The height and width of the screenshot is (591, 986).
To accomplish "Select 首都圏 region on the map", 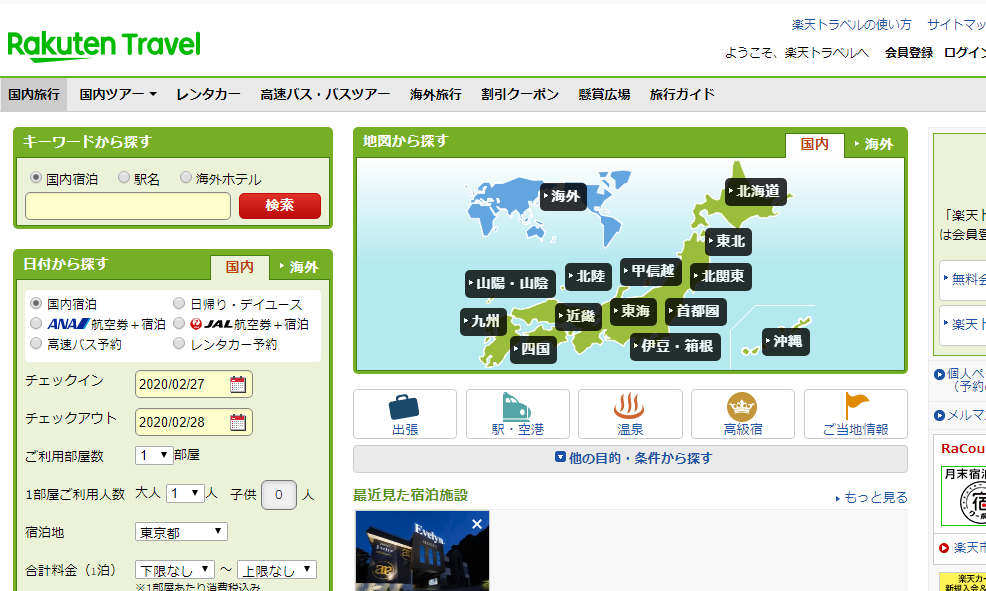I will click(x=696, y=311).
